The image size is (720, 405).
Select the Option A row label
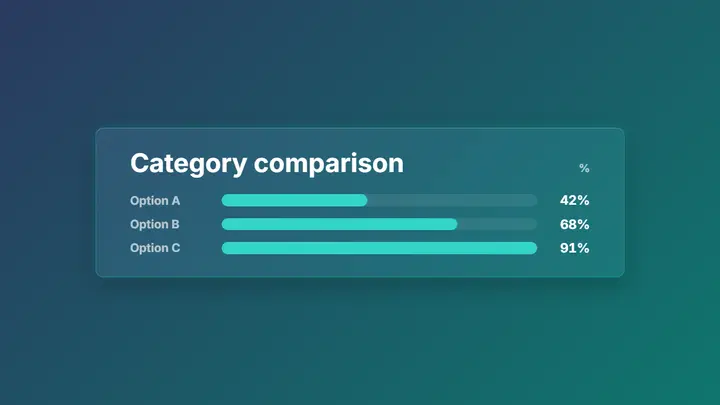coord(155,201)
